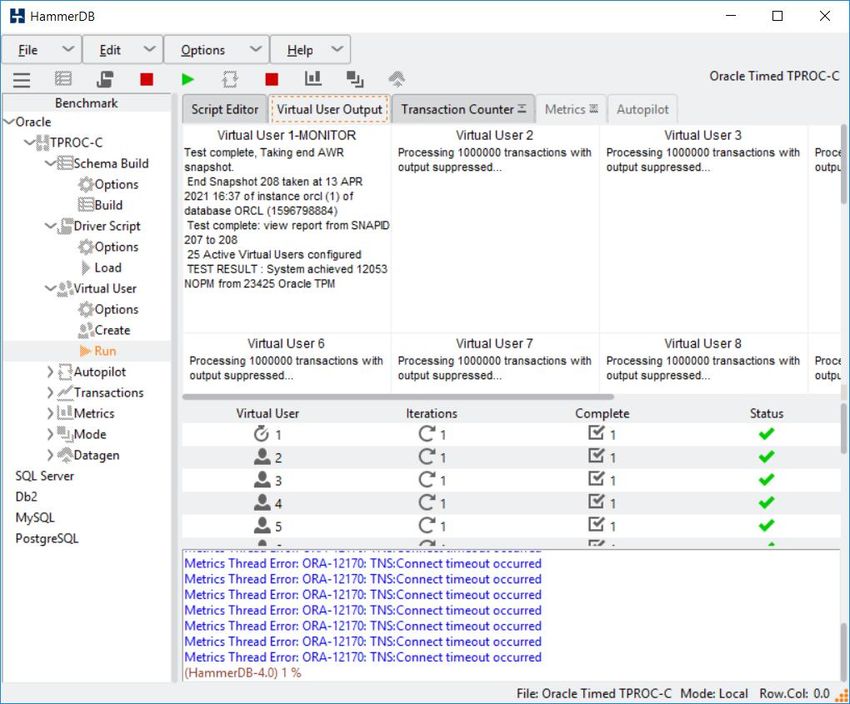This screenshot has height=704, width=850.
Task: Open the File menu
Action: click(x=42, y=50)
